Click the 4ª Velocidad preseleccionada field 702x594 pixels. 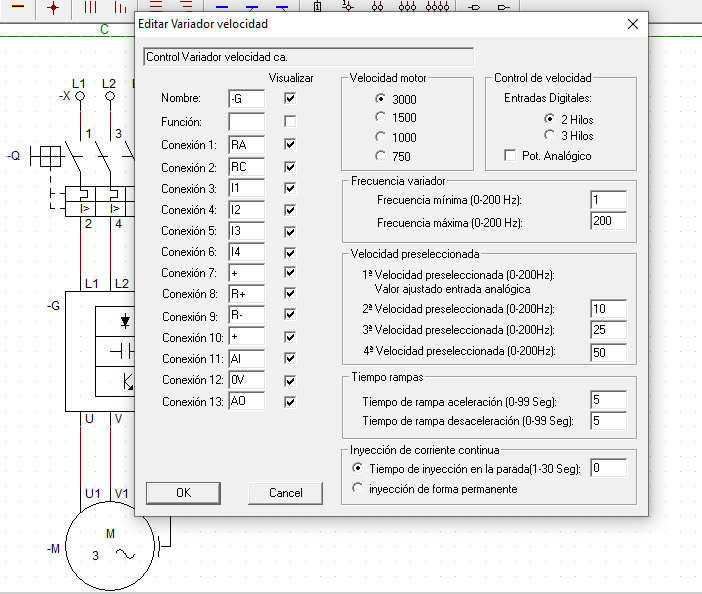[608, 351]
